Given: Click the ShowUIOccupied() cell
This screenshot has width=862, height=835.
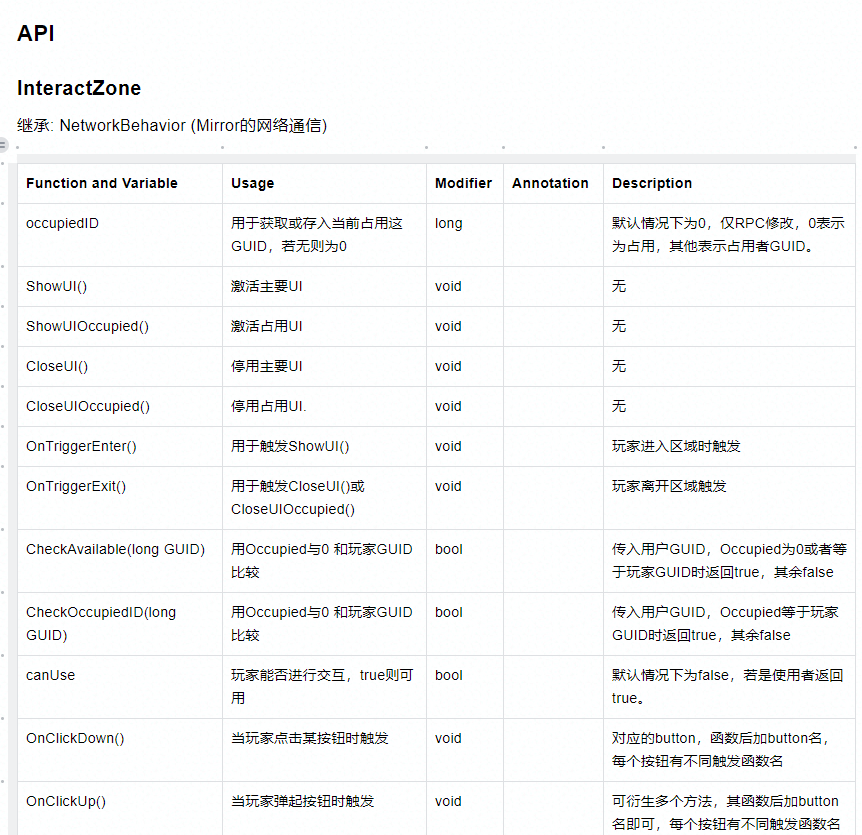Looking at the screenshot, I should pyautogui.click(x=120, y=327).
